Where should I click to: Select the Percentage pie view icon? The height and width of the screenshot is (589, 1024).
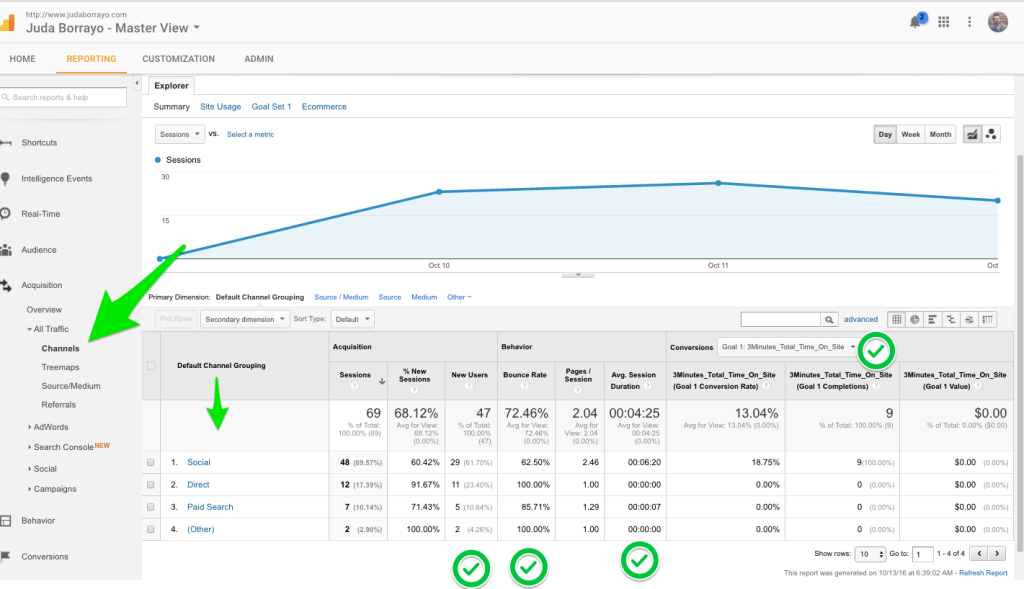pyautogui.click(x=914, y=319)
